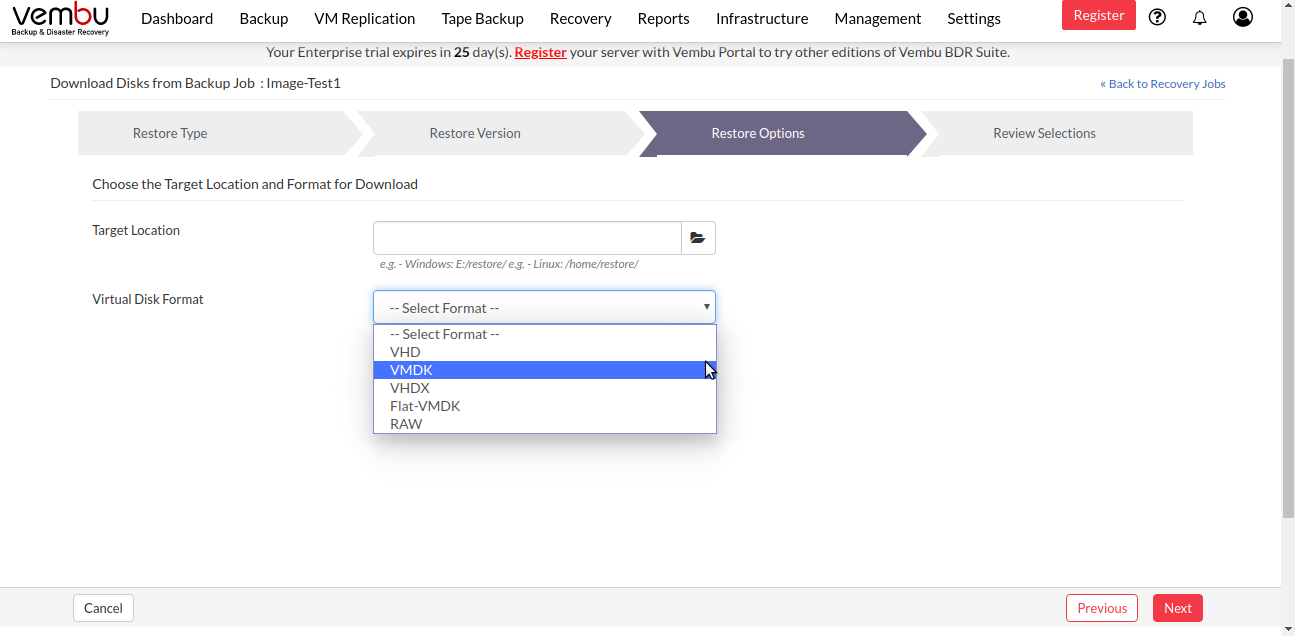Open the Settings menu
The width and height of the screenshot is (1295, 636).
[x=974, y=18]
